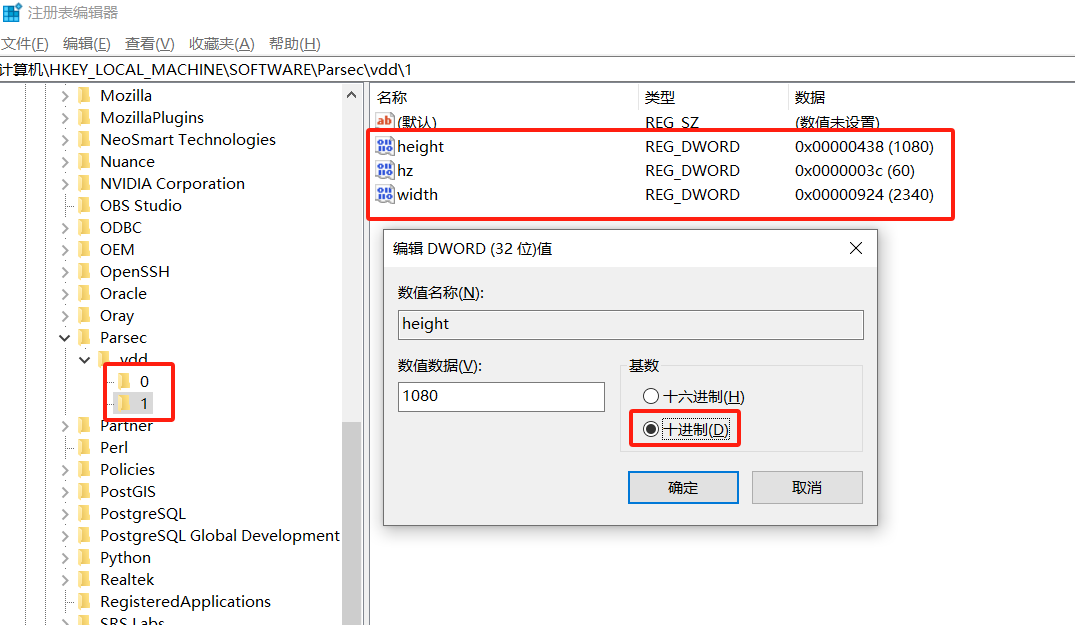Click the Oracle folder icon
This screenshot has height=625, width=1075.
point(85,293)
